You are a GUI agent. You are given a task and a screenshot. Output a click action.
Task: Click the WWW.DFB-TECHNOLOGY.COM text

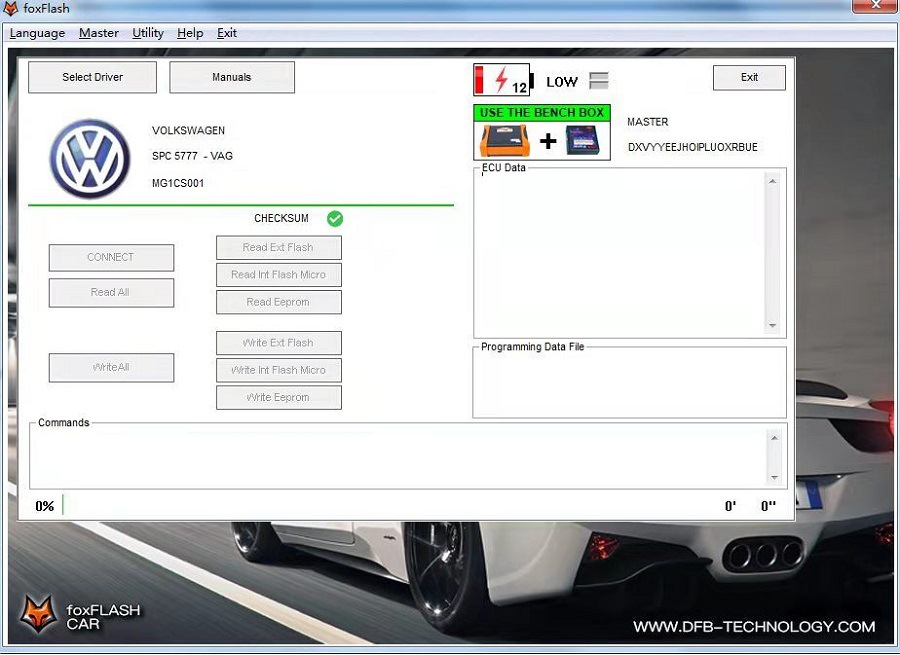click(754, 627)
